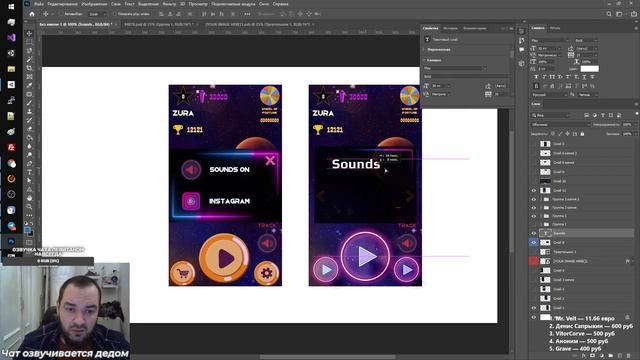Viewport: 640px width, 360px height.
Task: Switch to the Абзац panel tab
Action: click(555, 28)
